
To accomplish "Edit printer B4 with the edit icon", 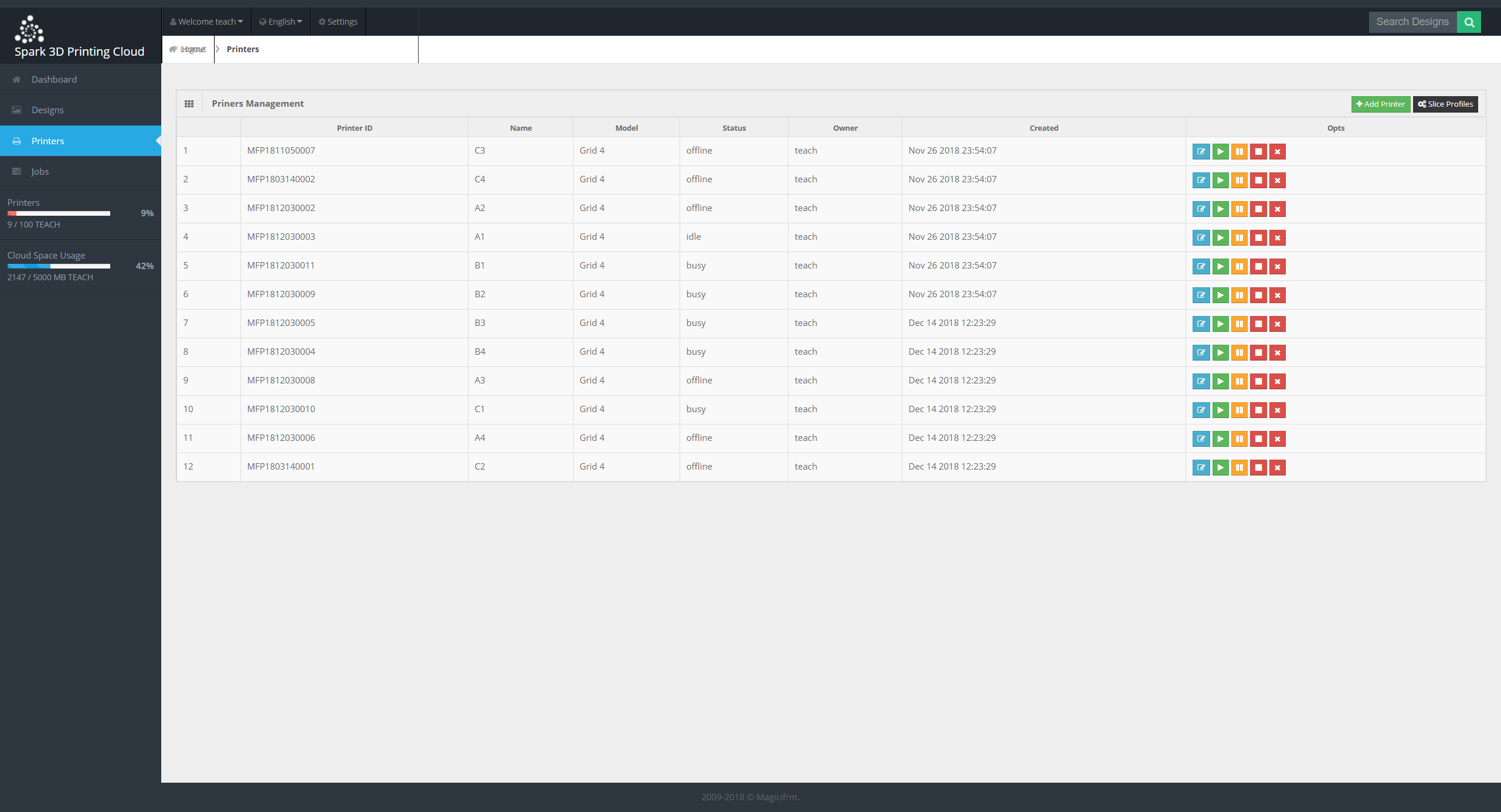I will tap(1201, 352).
